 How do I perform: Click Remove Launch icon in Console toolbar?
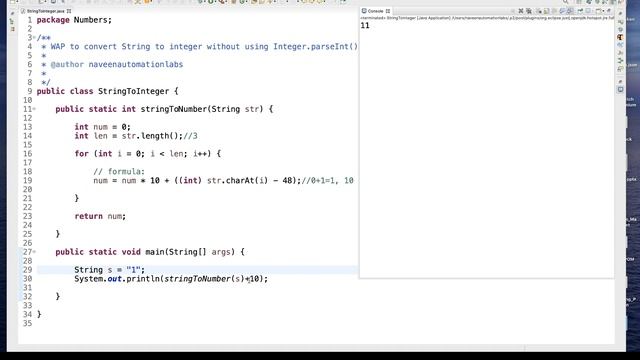[521, 11]
